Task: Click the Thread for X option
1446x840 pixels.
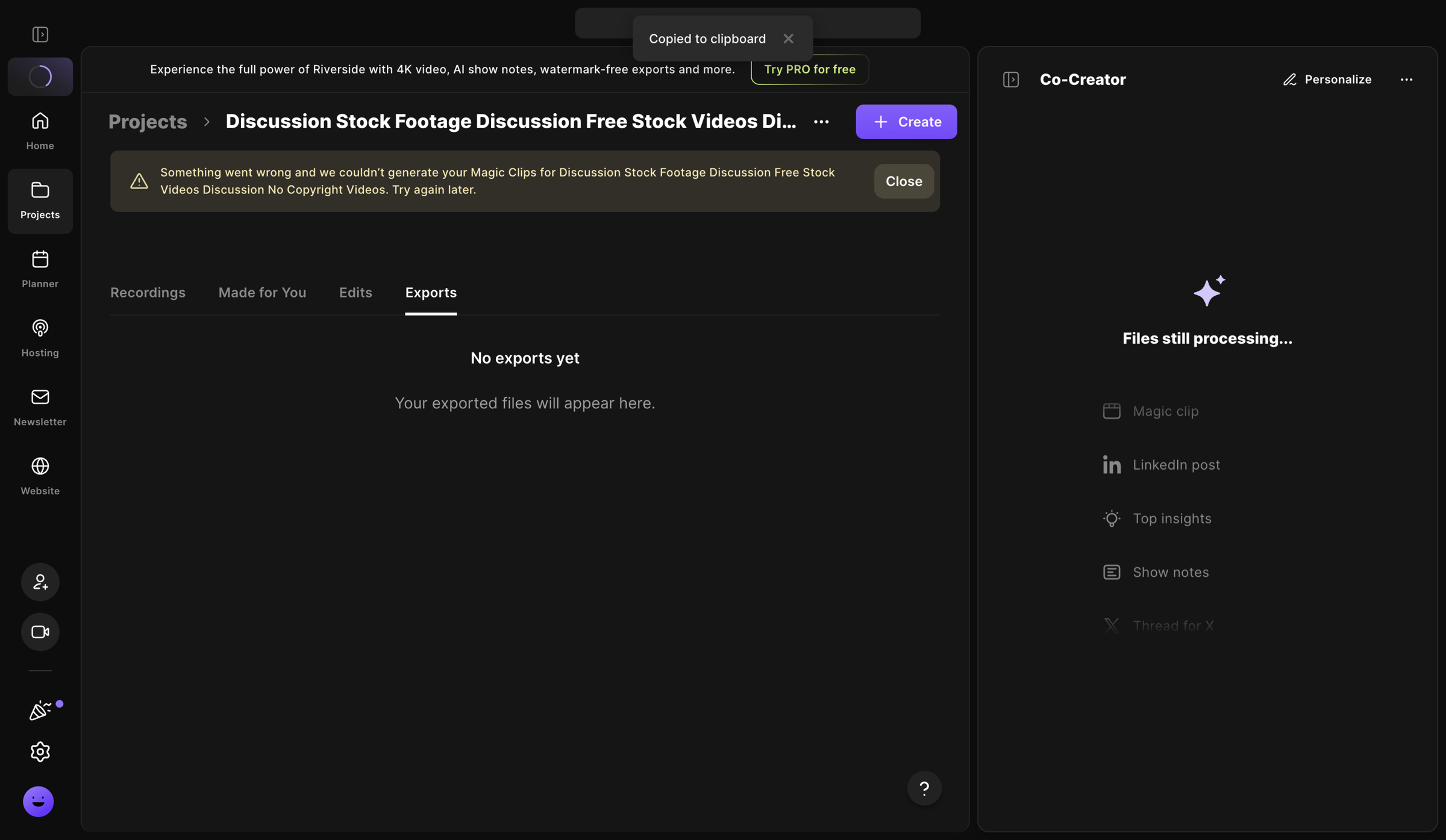Action: coord(1158,626)
